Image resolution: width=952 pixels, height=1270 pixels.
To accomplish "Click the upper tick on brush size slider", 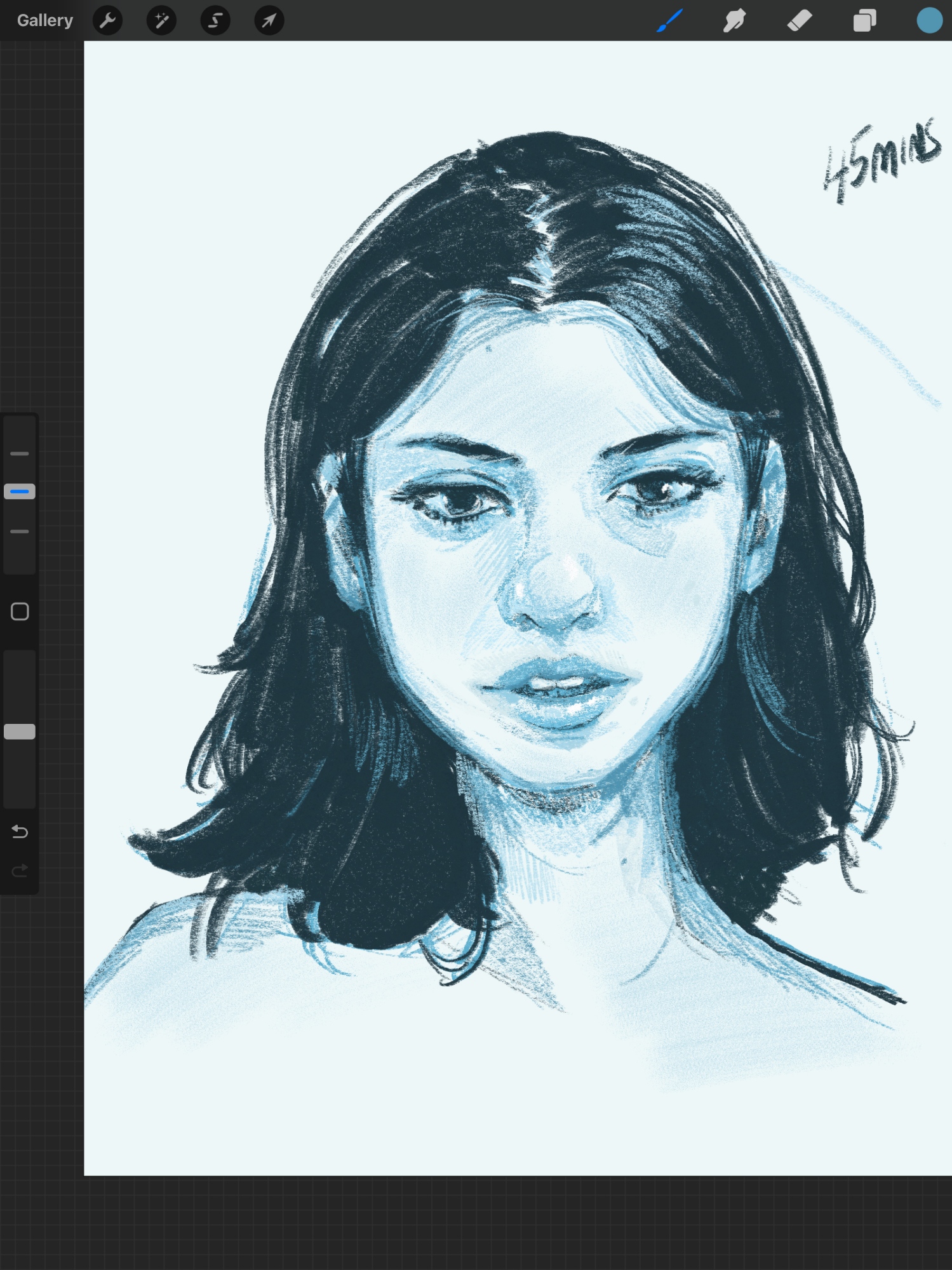I will 20,454.
